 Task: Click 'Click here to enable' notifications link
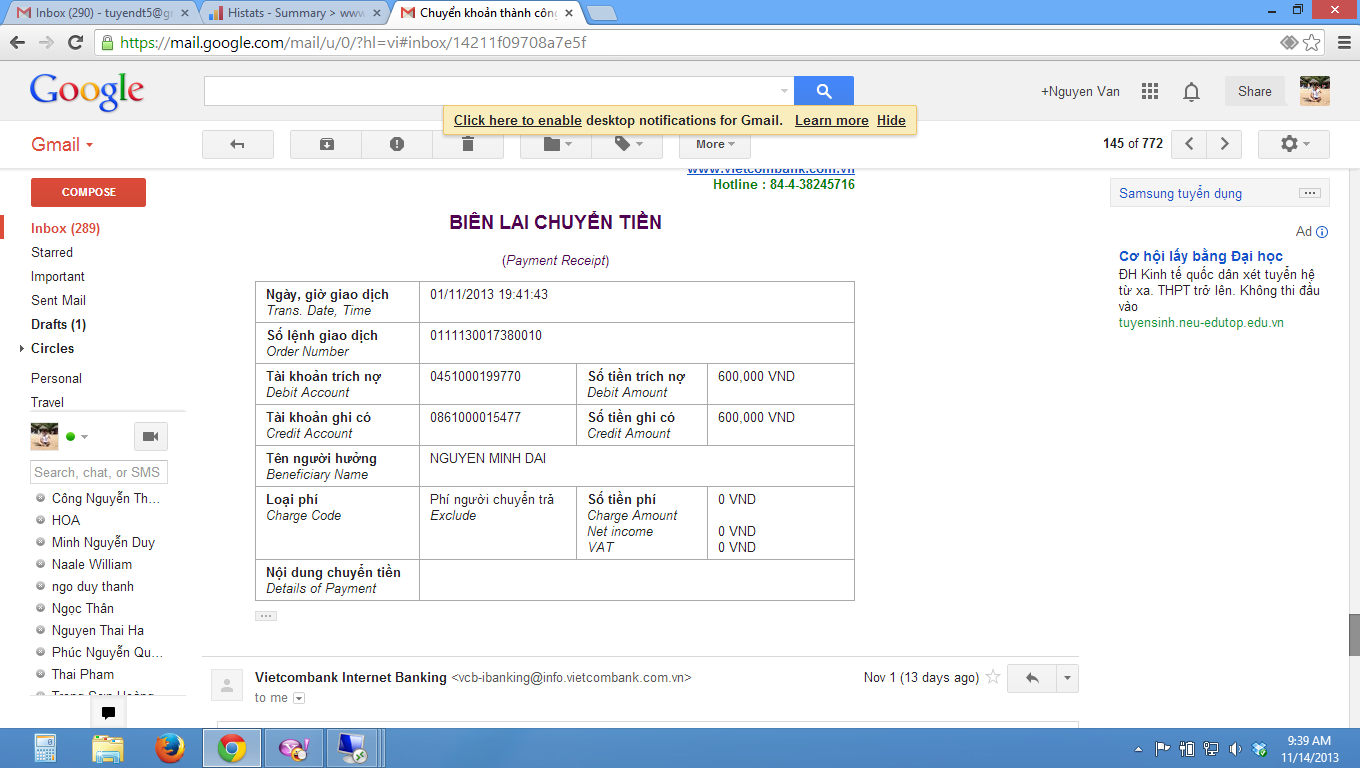[518, 120]
